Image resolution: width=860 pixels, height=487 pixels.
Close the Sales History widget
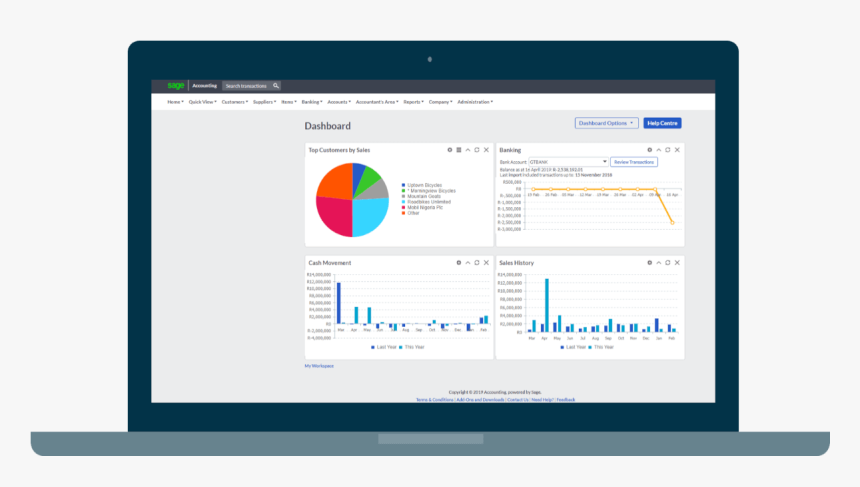[x=677, y=263]
